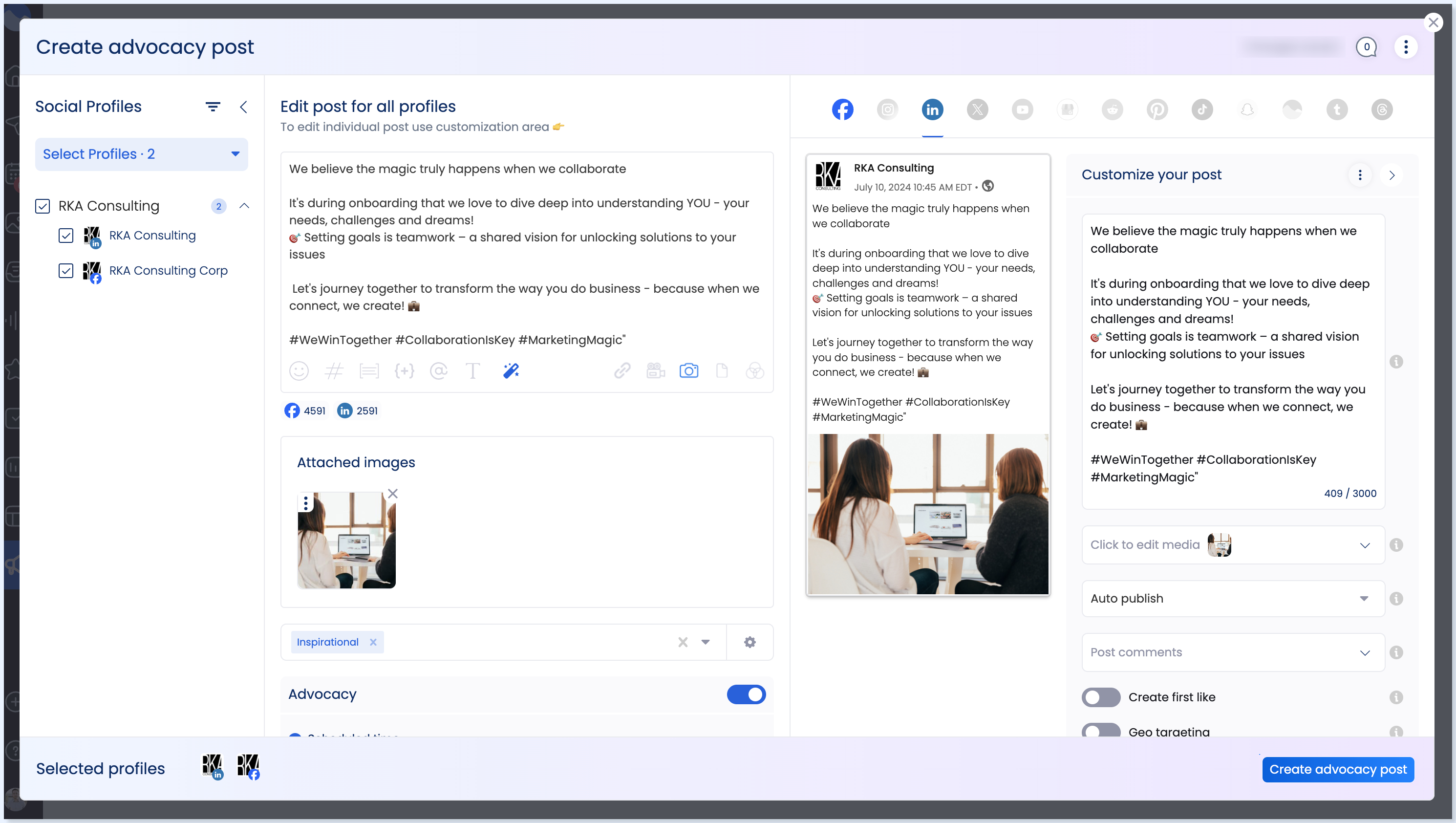Open RKA Consulting LinkedIn profile link

point(152,236)
